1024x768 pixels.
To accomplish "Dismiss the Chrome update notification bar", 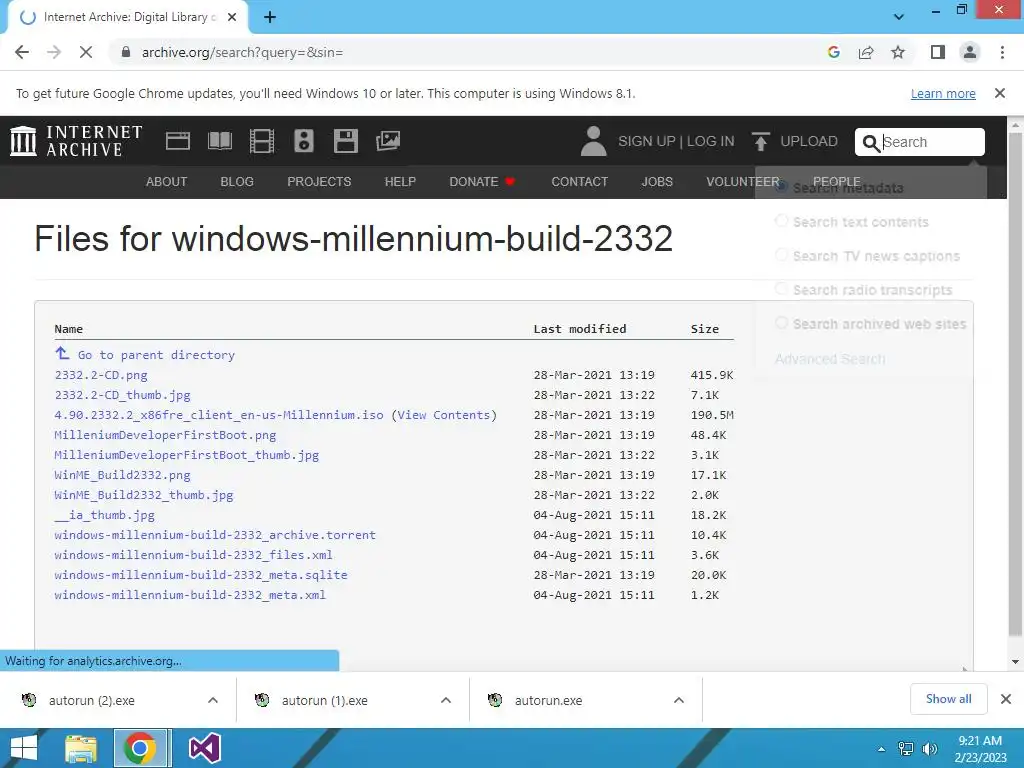I will click(x=999, y=93).
